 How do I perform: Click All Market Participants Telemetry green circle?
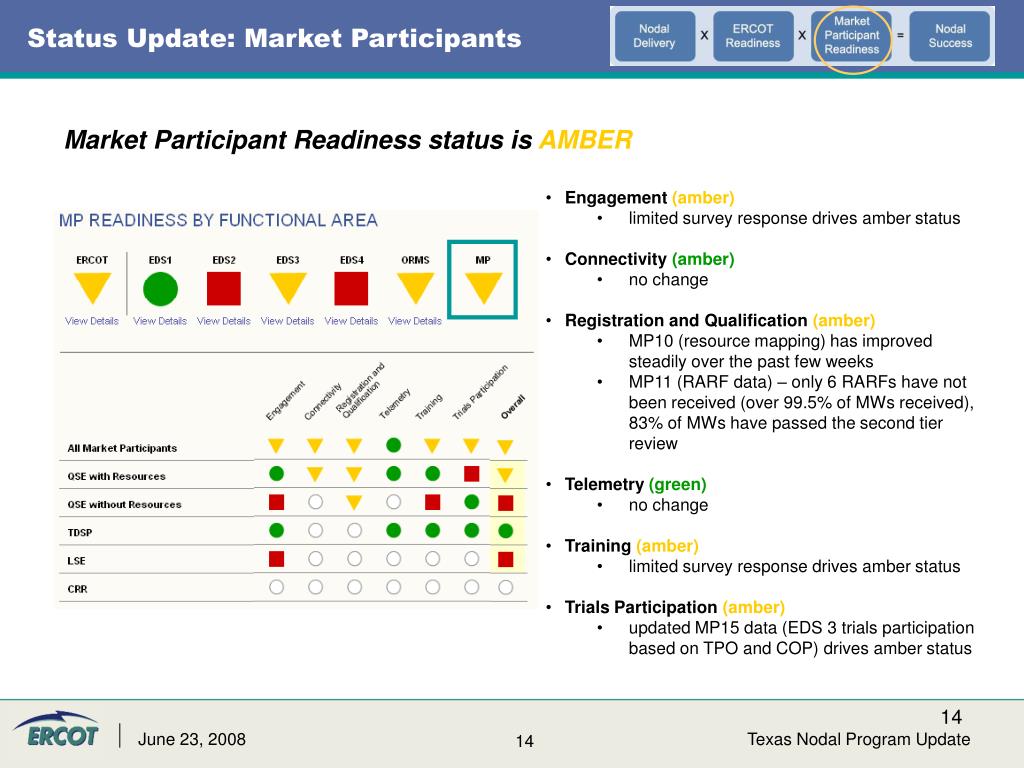(x=393, y=445)
